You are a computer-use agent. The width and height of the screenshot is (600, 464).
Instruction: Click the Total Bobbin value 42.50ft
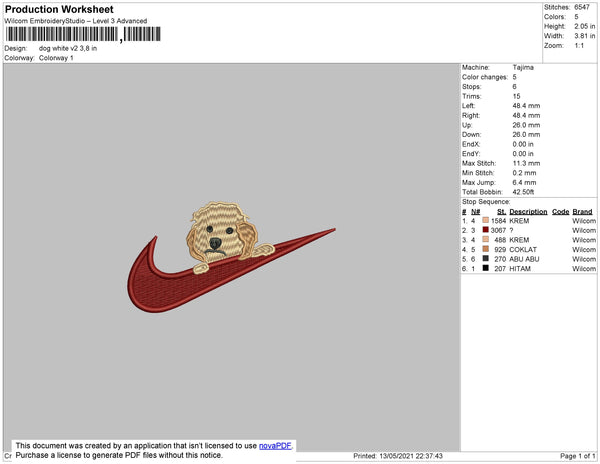[523, 192]
